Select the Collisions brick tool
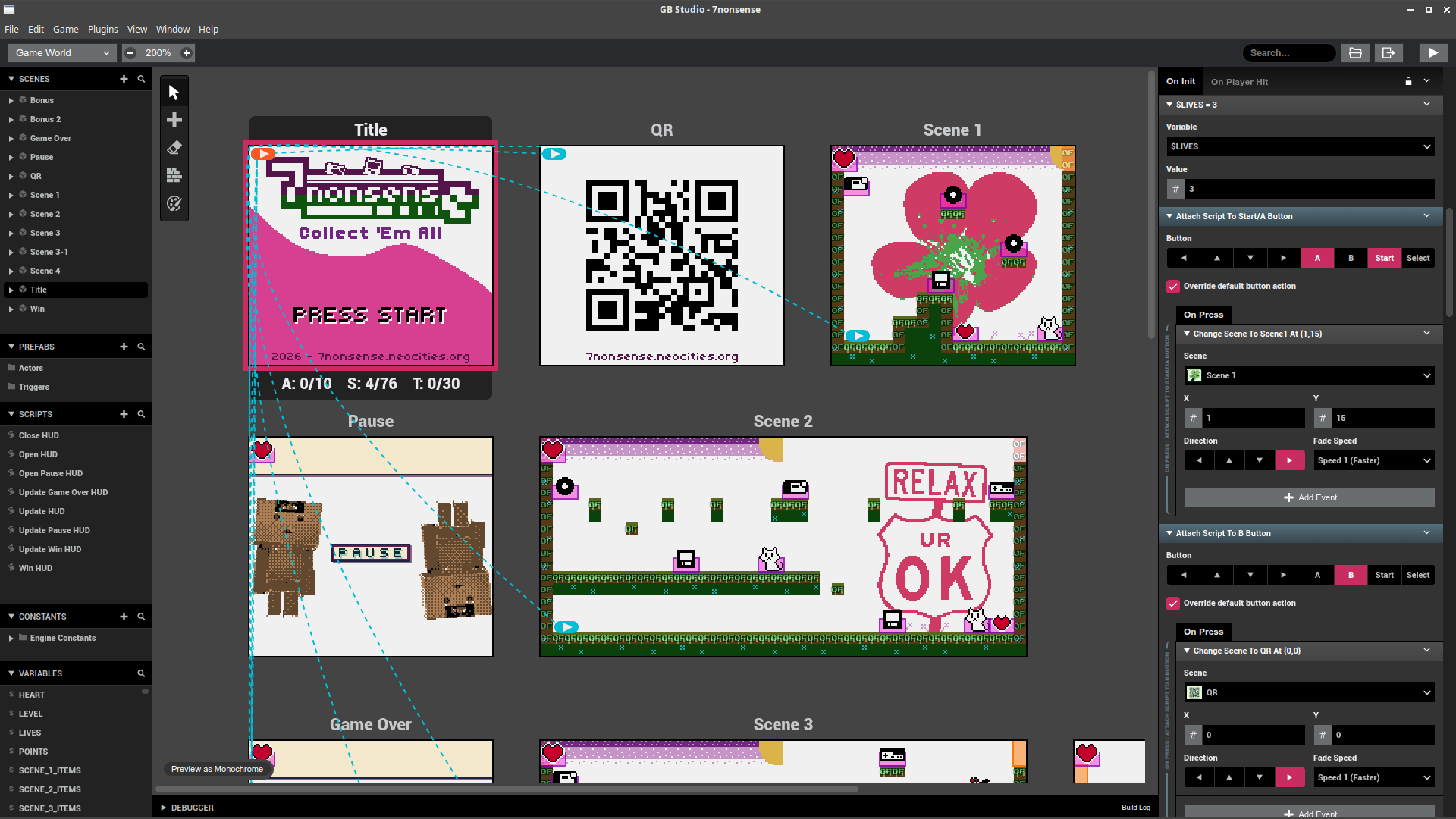This screenshot has height=819, width=1456. (x=174, y=175)
